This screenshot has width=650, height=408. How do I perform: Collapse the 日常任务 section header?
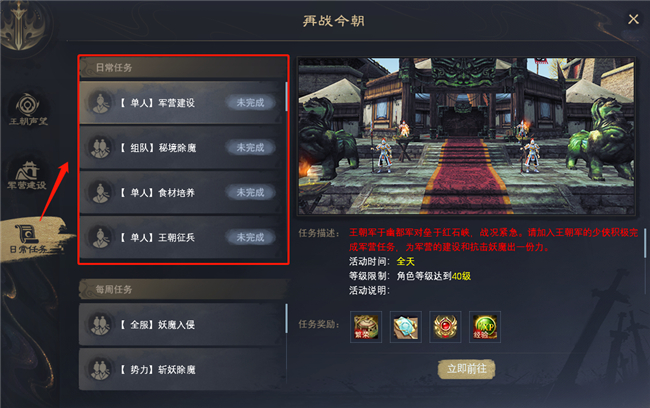click(183, 68)
